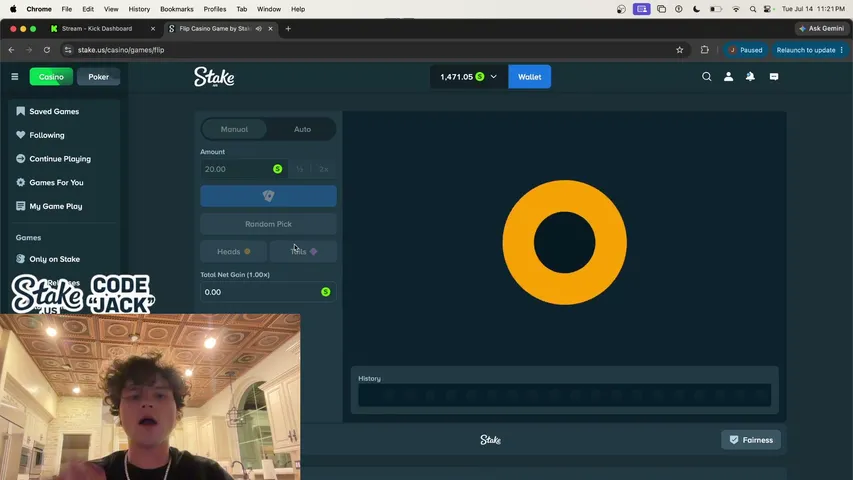Screen dimensions: 853x480
Task: Switch to Casino section
Action: point(51,77)
